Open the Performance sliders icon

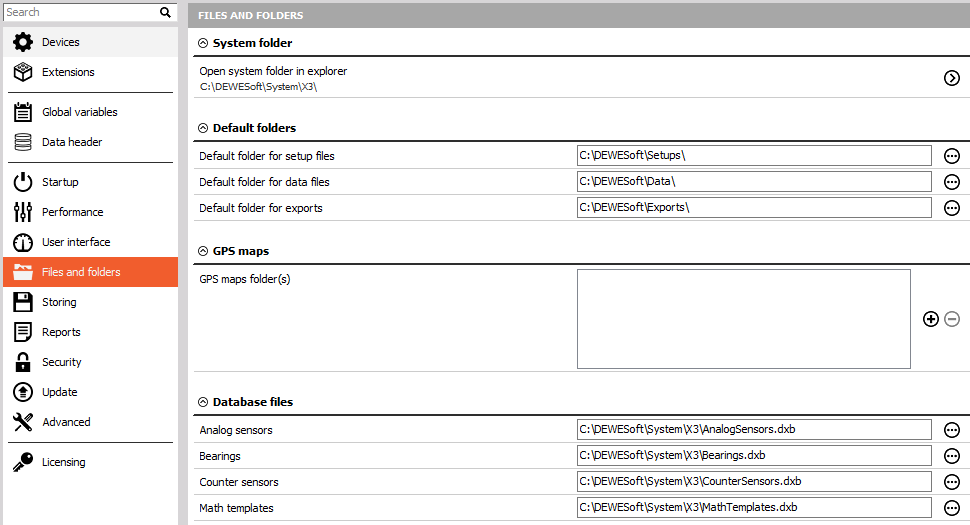(23, 212)
